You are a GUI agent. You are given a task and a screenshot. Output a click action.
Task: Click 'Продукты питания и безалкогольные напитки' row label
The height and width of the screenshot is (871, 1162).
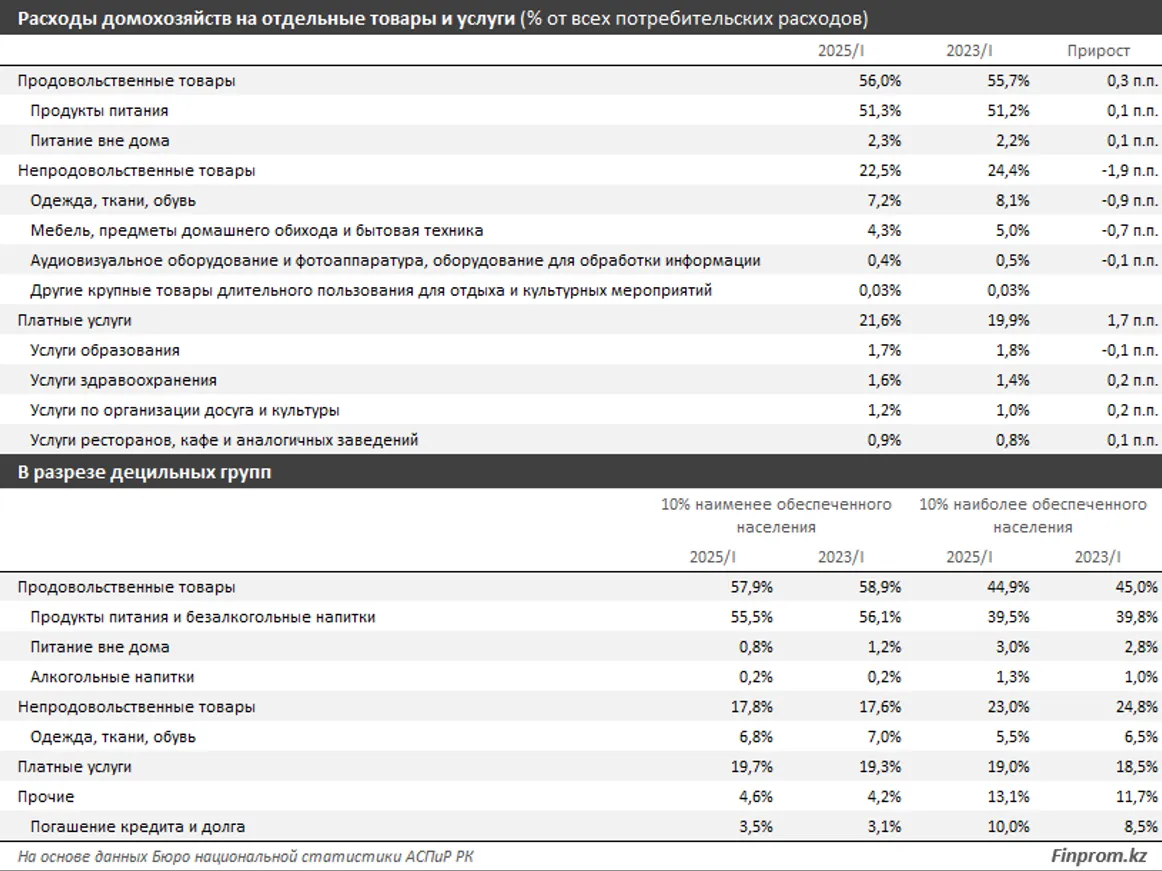tap(203, 618)
